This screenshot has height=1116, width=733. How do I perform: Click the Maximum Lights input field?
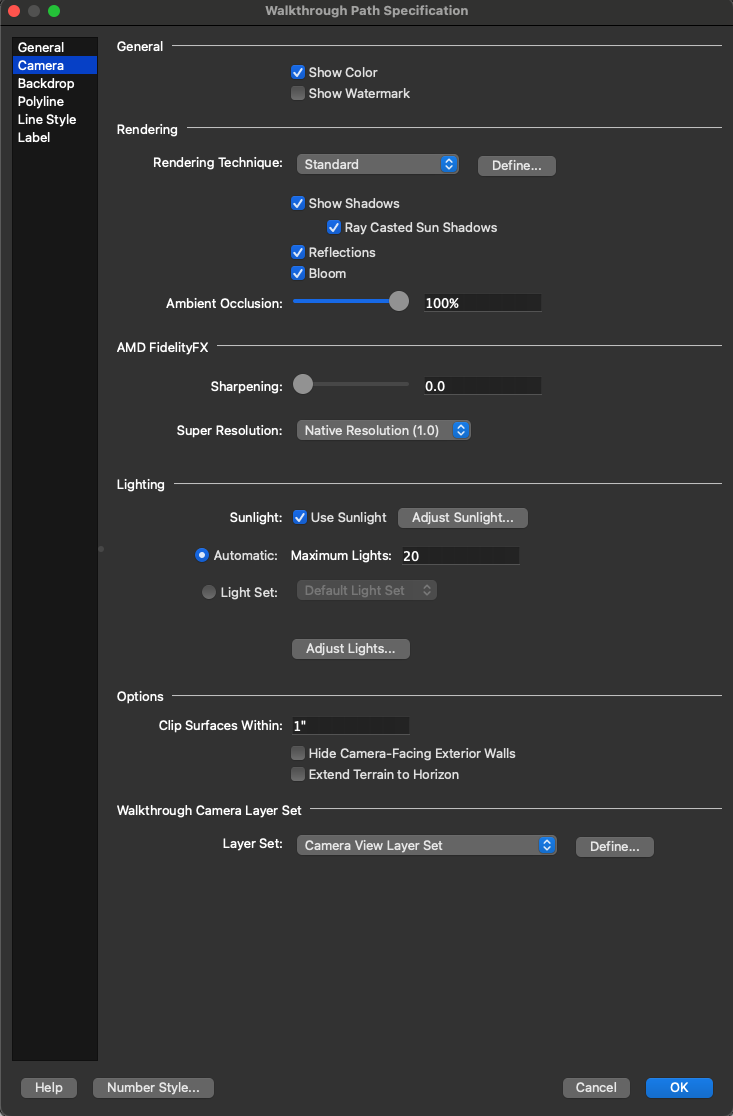pyautogui.click(x=459, y=555)
